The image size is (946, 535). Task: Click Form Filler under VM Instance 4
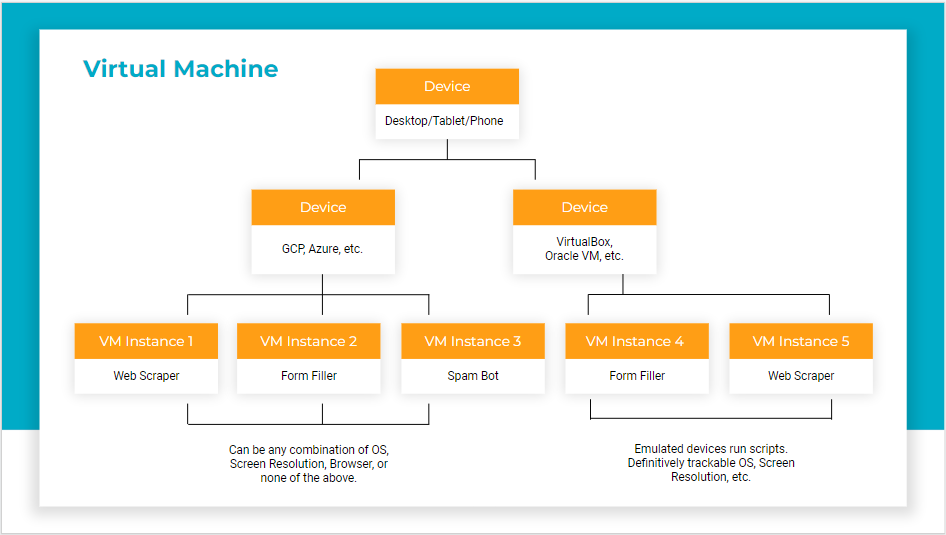(x=636, y=376)
